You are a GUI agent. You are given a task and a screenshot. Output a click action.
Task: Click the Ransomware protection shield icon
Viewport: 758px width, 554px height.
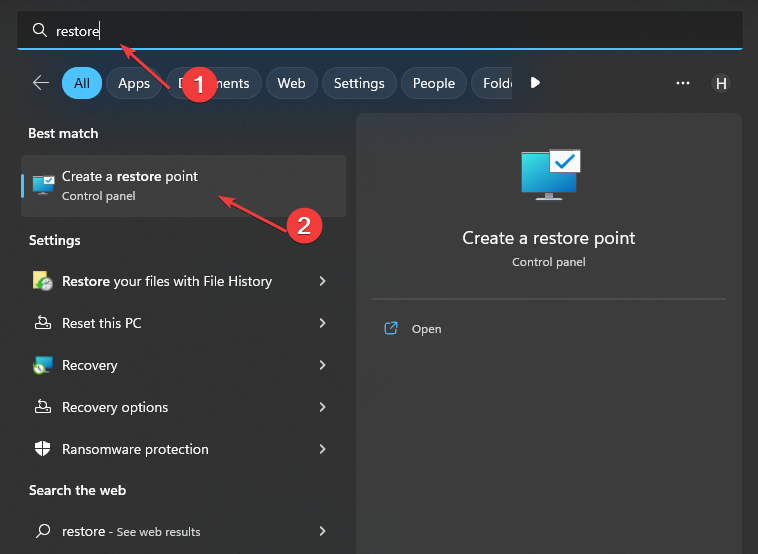pos(43,449)
